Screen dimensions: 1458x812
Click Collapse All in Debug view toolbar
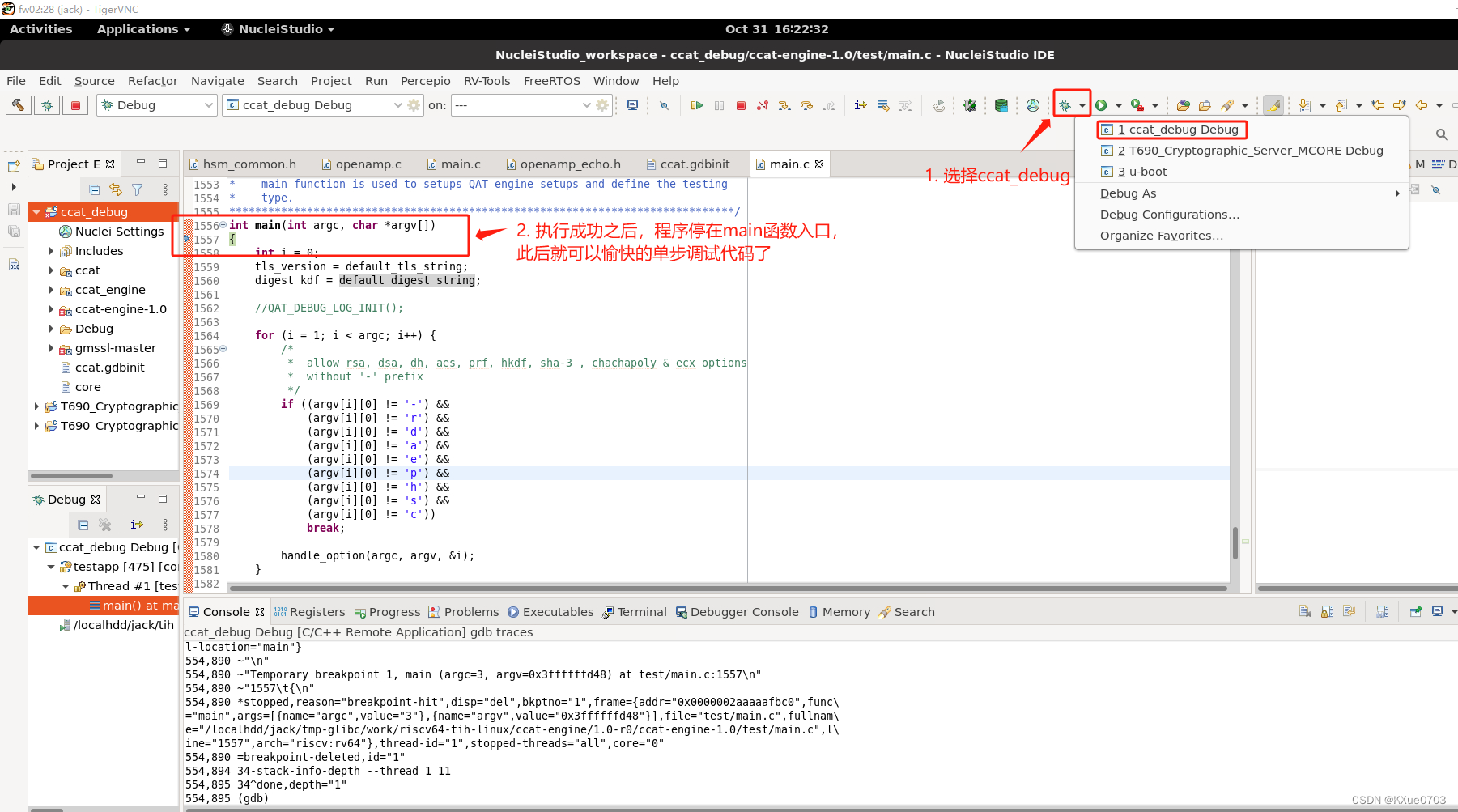tap(83, 525)
